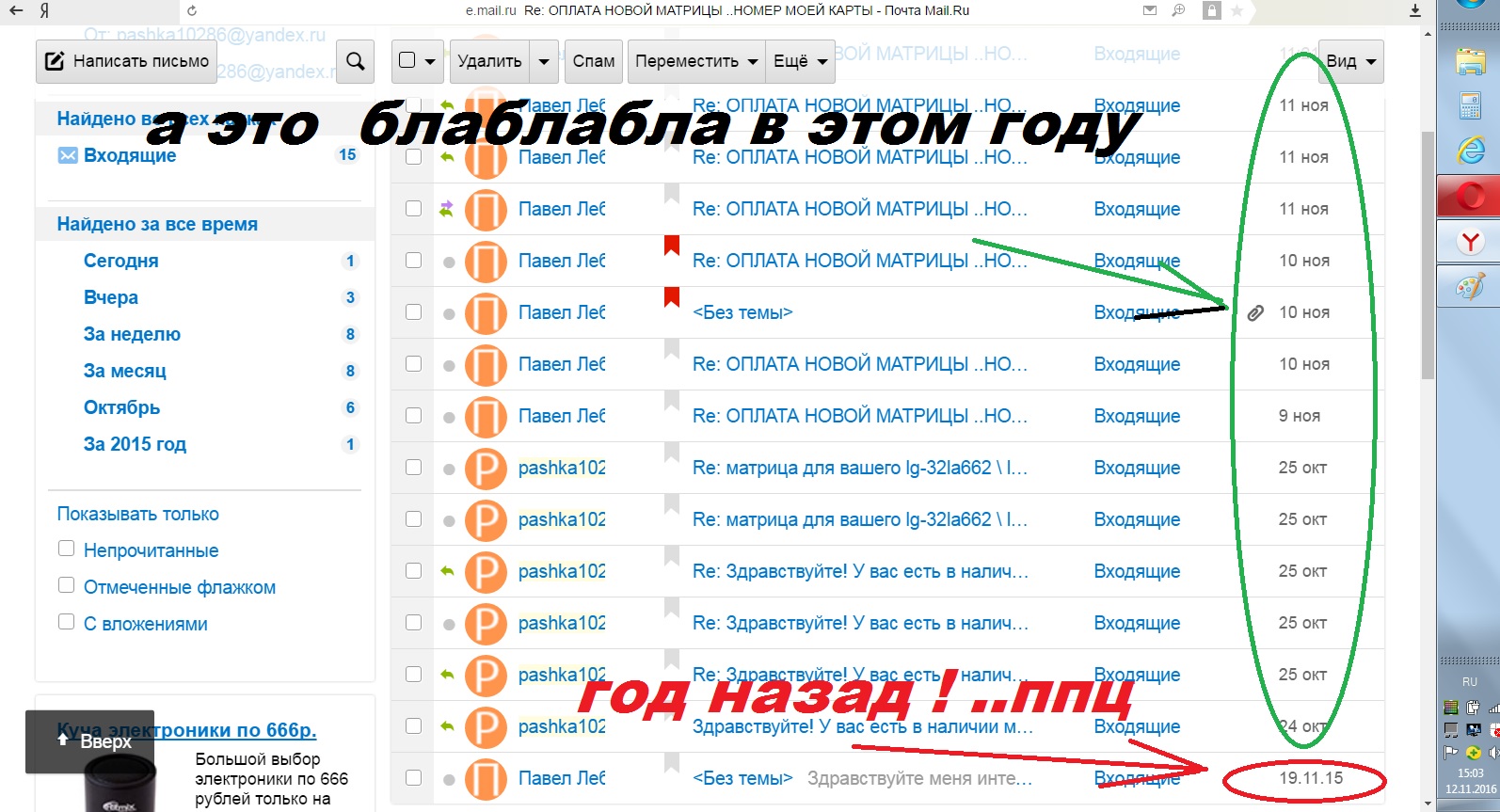1500x812 pixels.
Task: Enable the Непрочитанные filter checkbox
Action: (x=66, y=549)
